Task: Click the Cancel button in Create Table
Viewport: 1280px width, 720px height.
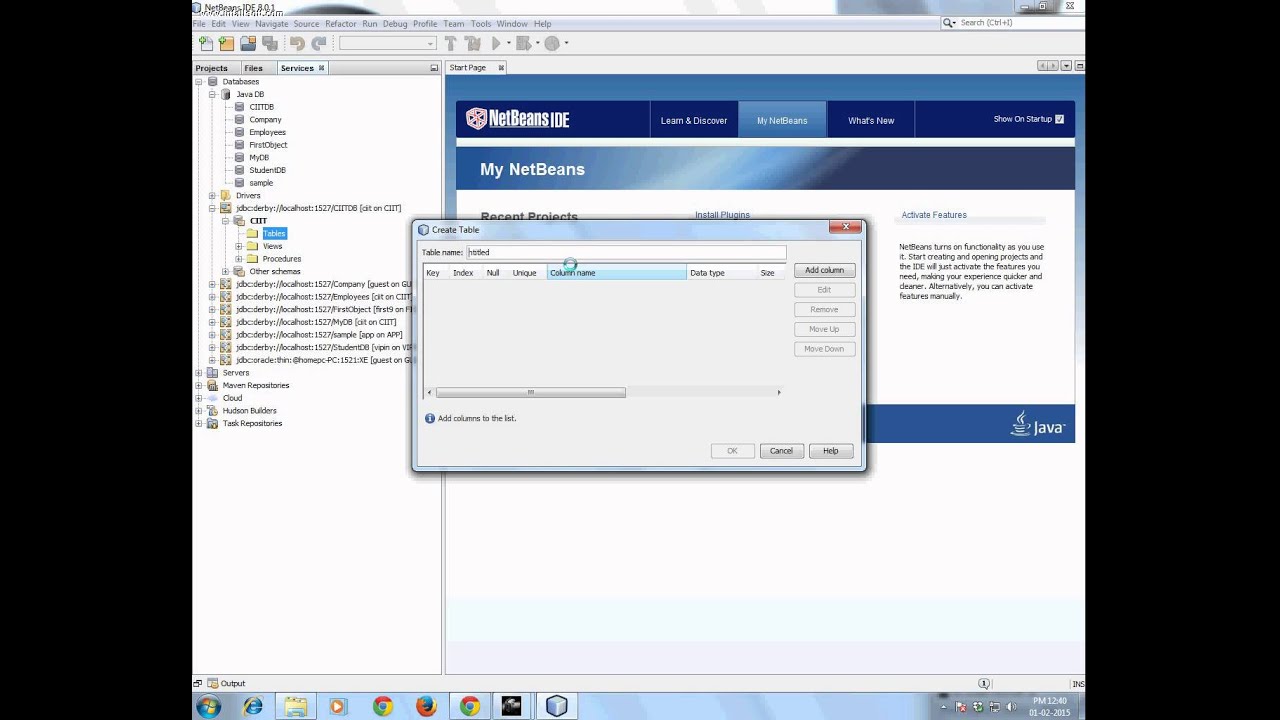Action: click(x=781, y=451)
